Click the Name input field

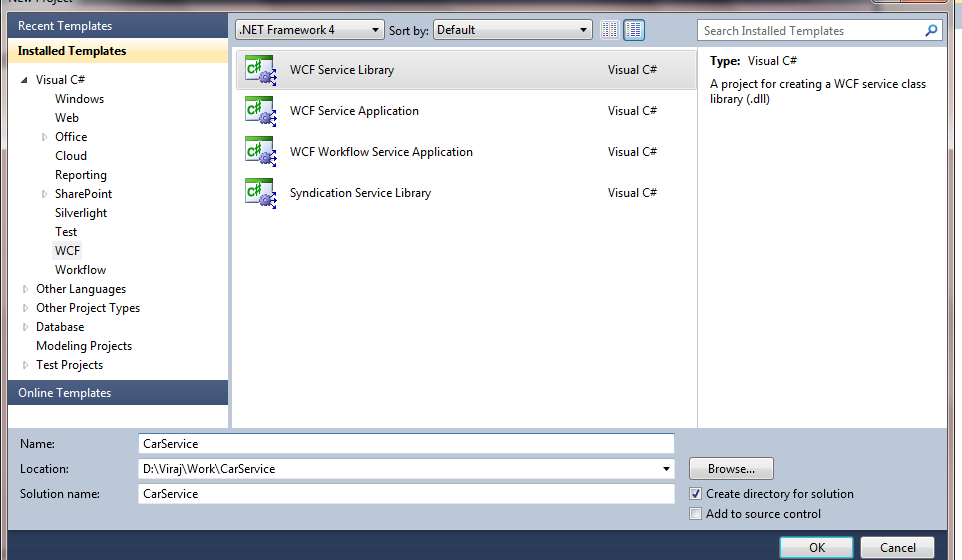[x=406, y=443]
